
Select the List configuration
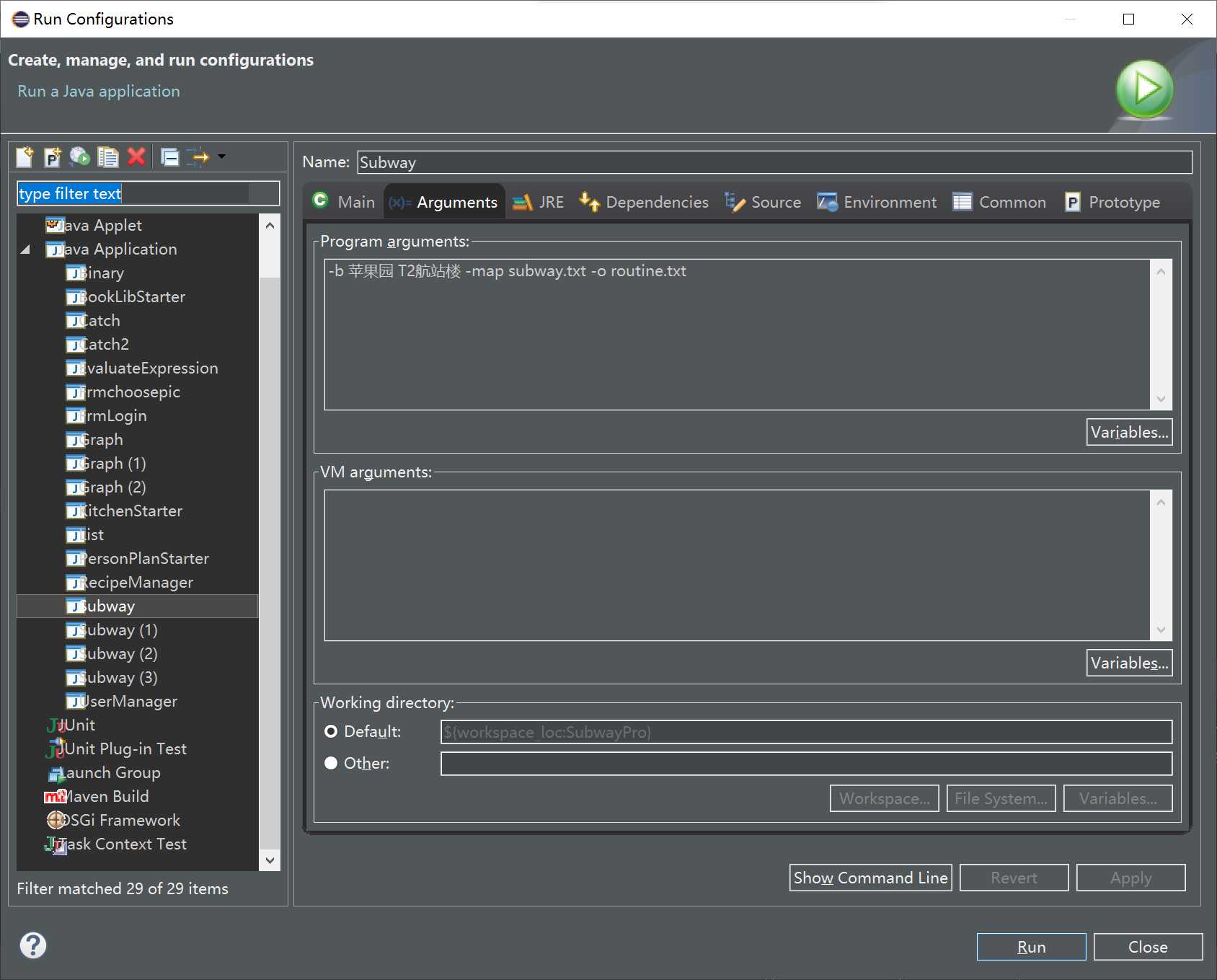tap(86, 535)
